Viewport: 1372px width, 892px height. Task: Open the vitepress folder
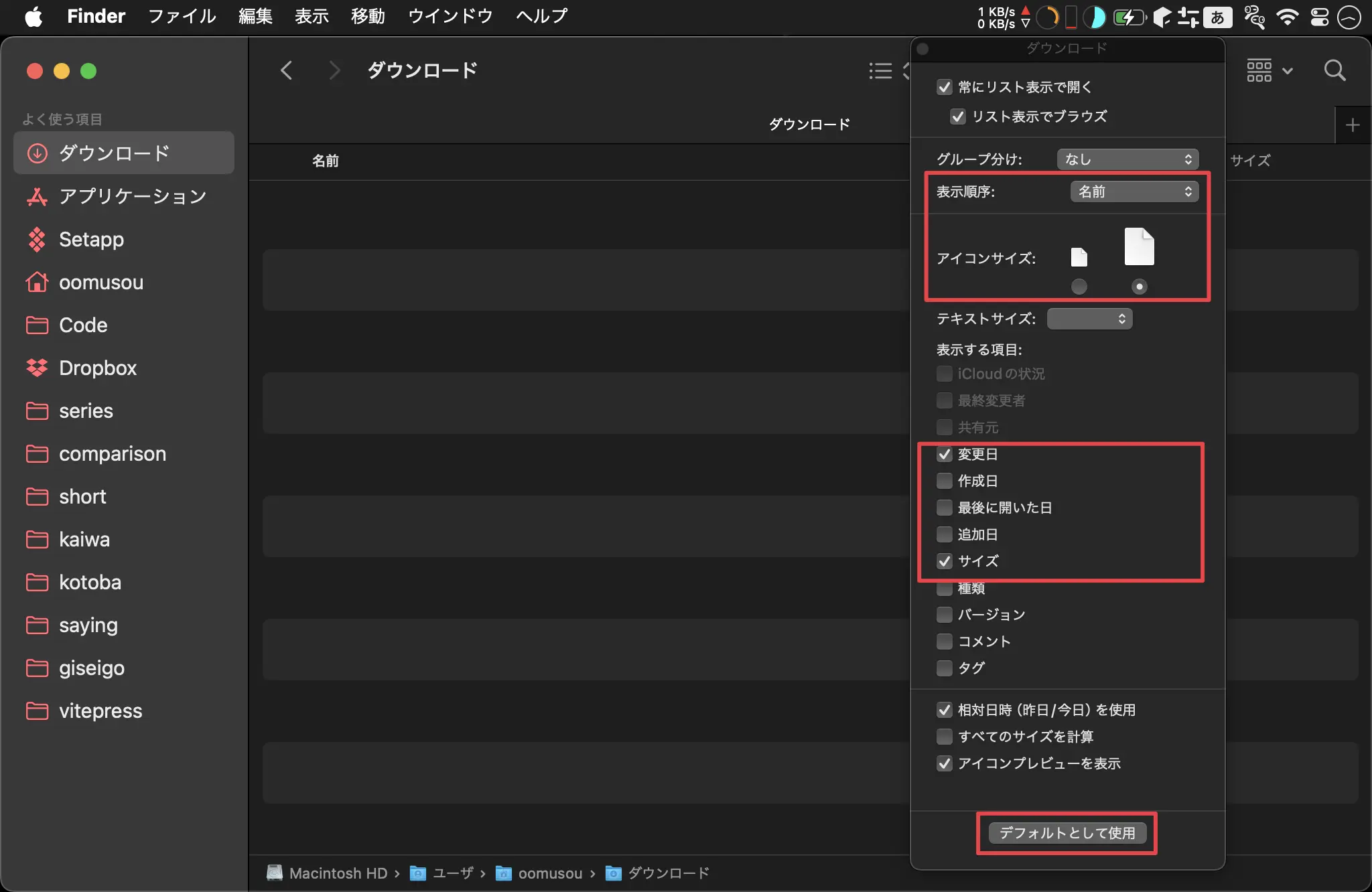click(x=124, y=711)
